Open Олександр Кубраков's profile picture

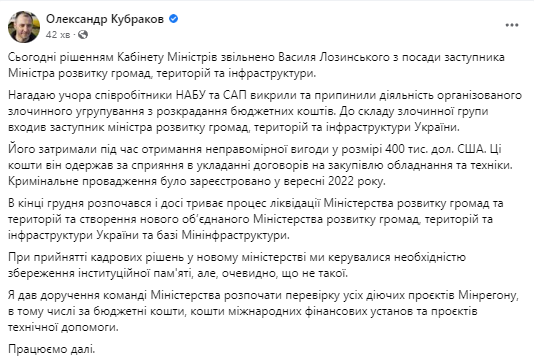click(24, 27)
